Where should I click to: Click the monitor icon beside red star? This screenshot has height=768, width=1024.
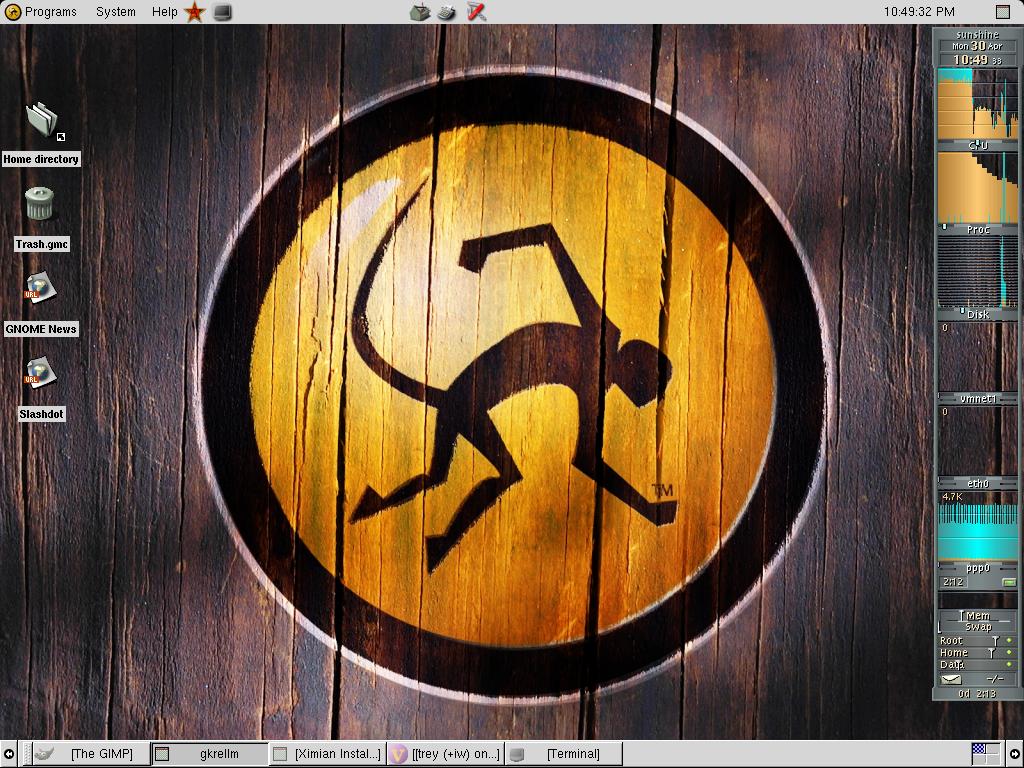(222, 12)
